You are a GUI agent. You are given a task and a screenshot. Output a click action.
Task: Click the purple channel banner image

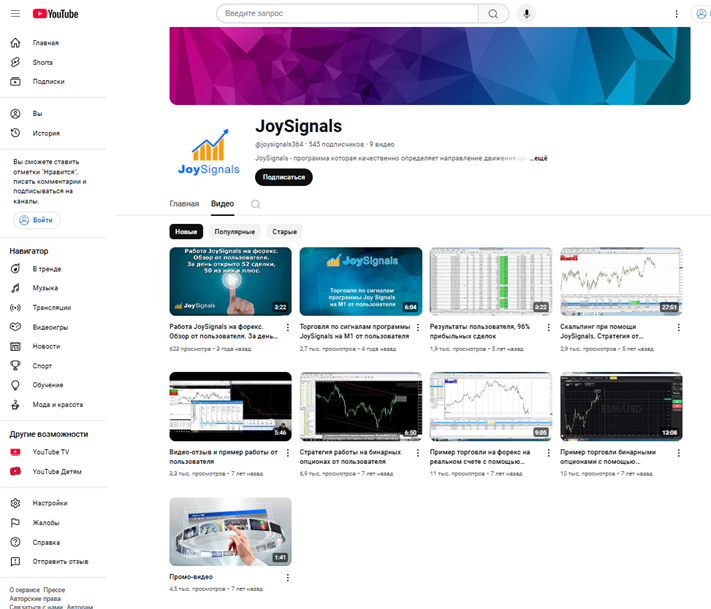click(x=430, y=66)
